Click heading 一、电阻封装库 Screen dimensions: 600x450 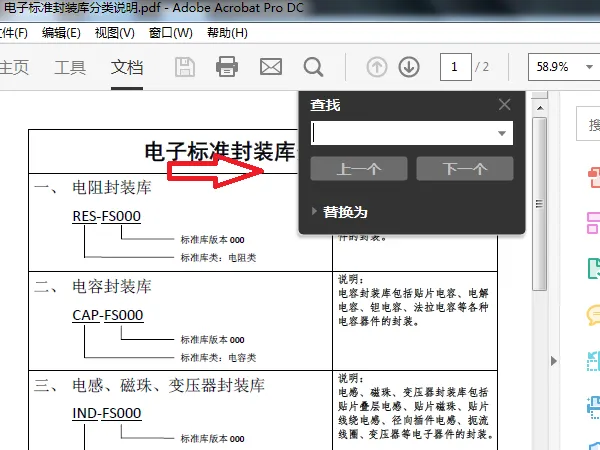[93, 188]
